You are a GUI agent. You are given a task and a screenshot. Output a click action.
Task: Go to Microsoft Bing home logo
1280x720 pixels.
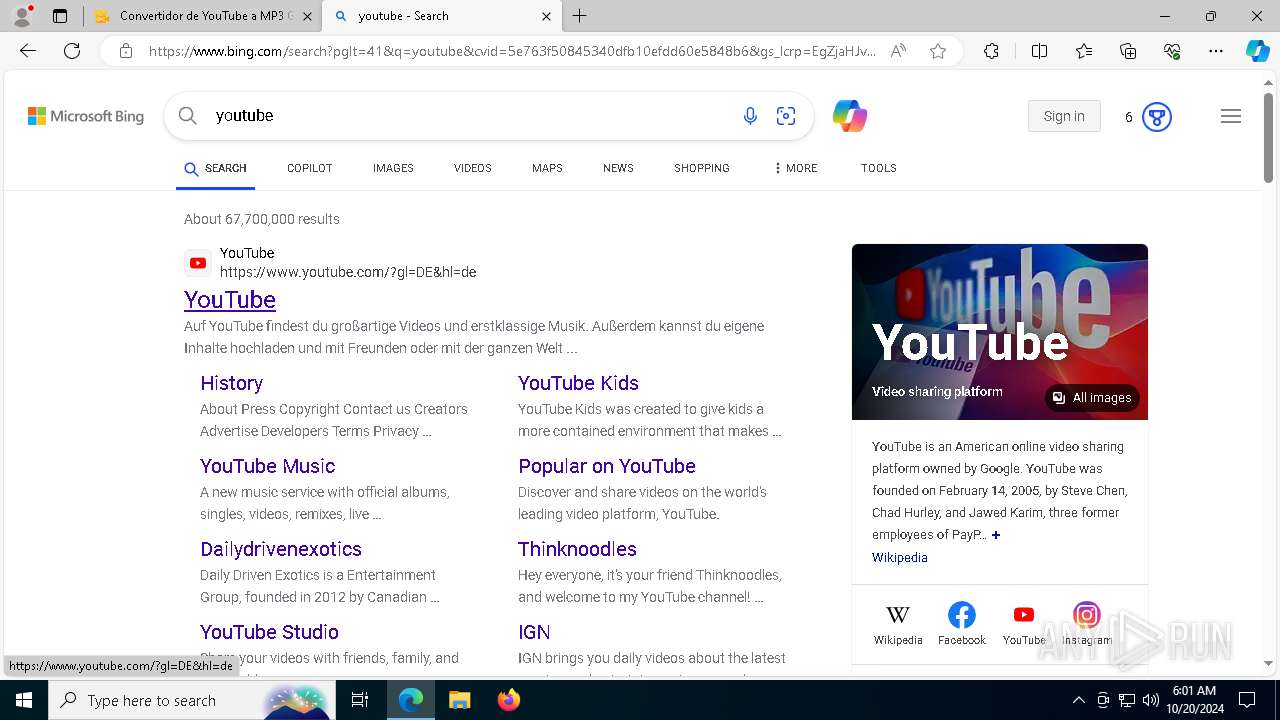click(x=86, y=116)
